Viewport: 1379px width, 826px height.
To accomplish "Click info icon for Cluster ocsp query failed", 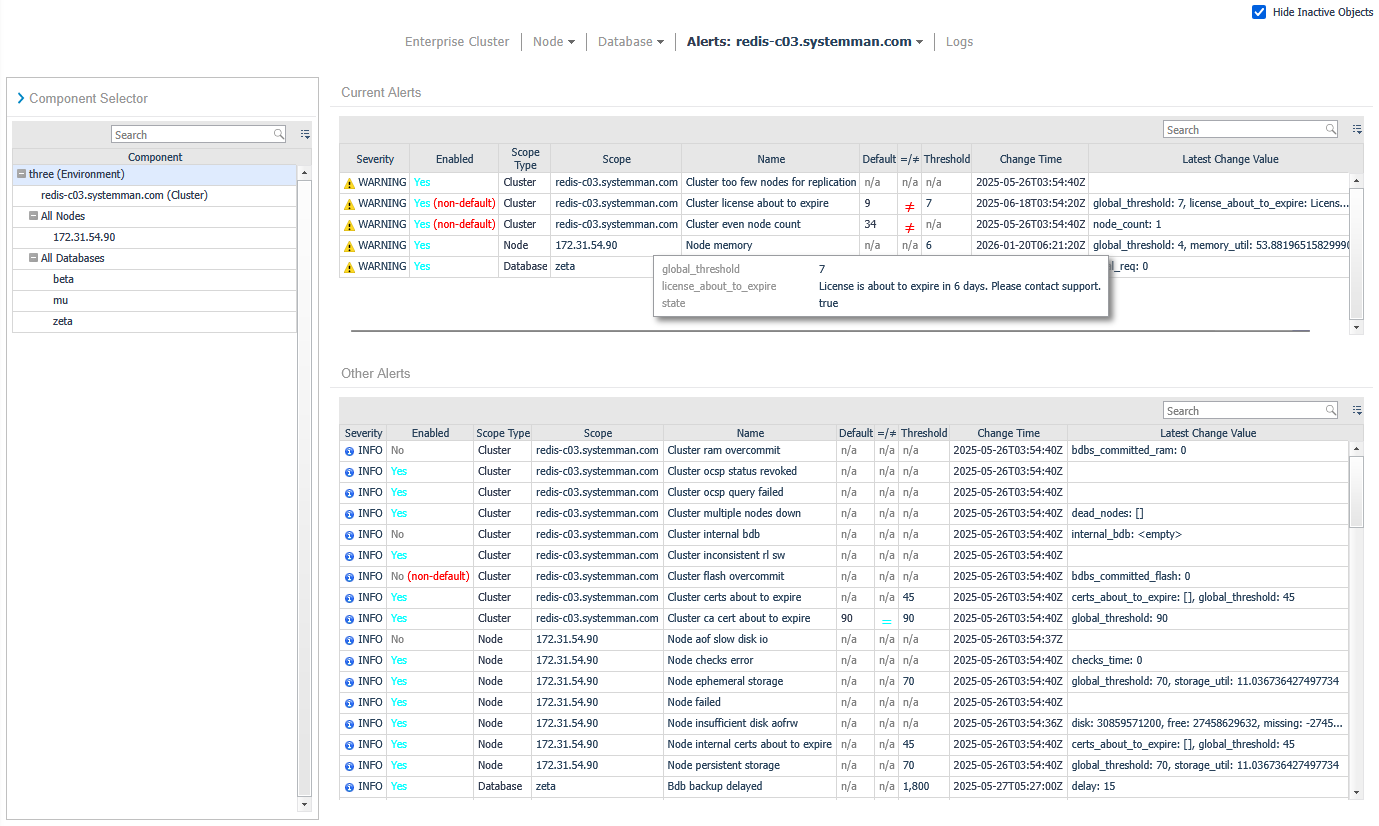I will (349, 493).
